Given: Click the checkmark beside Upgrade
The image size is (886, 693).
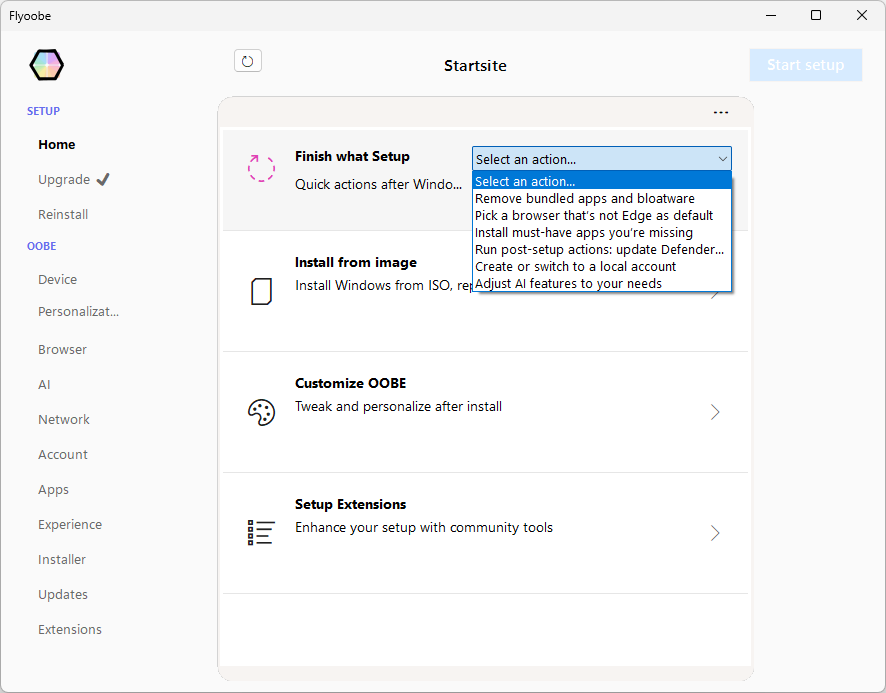Looking at the screenshot, I should coord(103,180).
